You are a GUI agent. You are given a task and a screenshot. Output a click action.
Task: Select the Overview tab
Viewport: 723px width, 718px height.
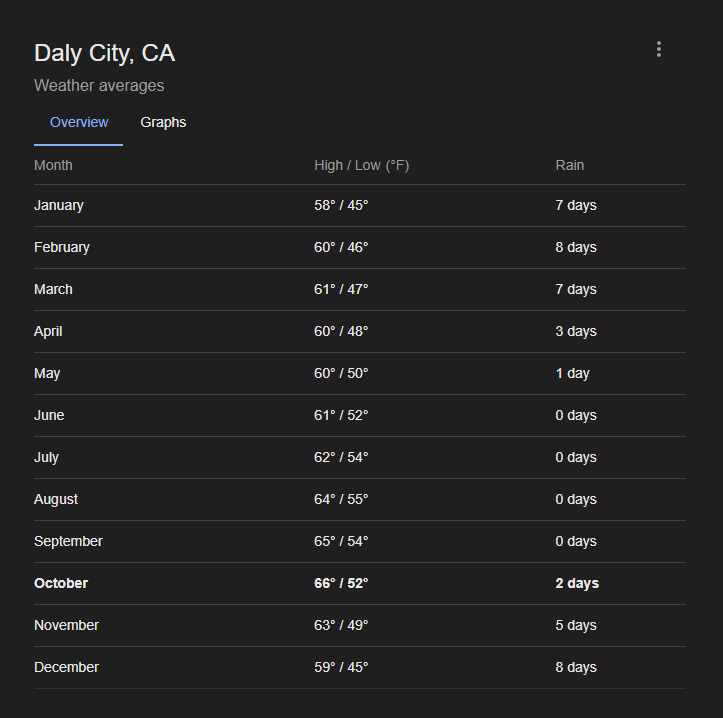click(79, 122)
